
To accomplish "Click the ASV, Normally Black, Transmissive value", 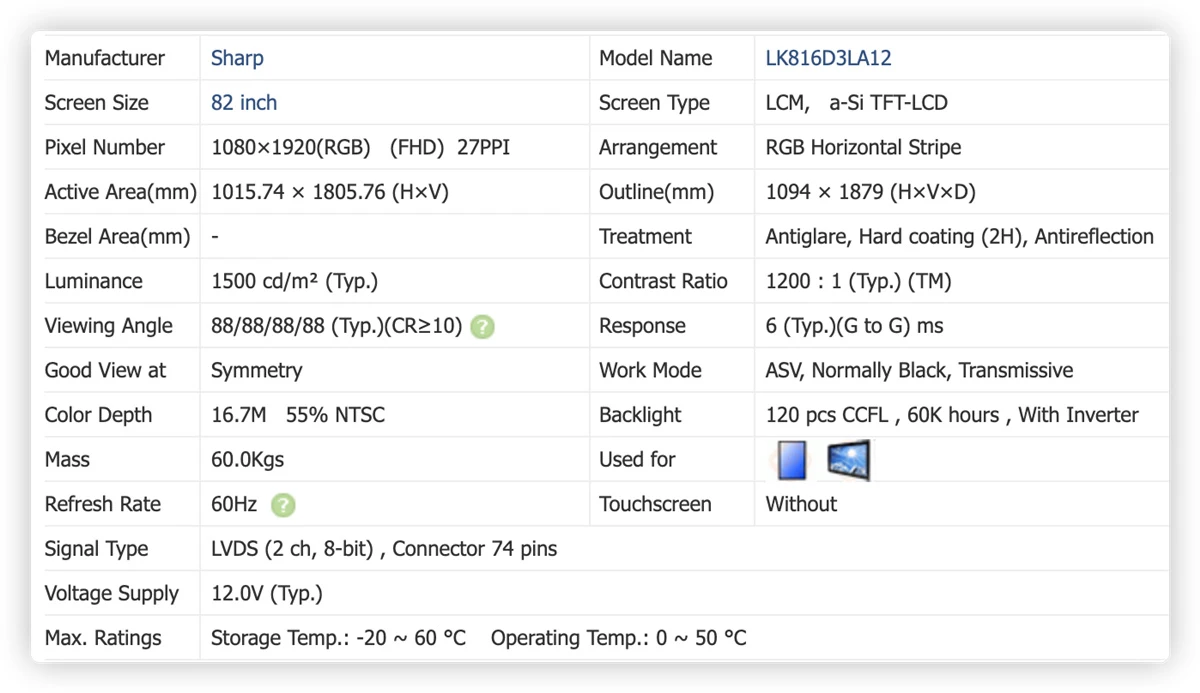I will click(919, 371).
